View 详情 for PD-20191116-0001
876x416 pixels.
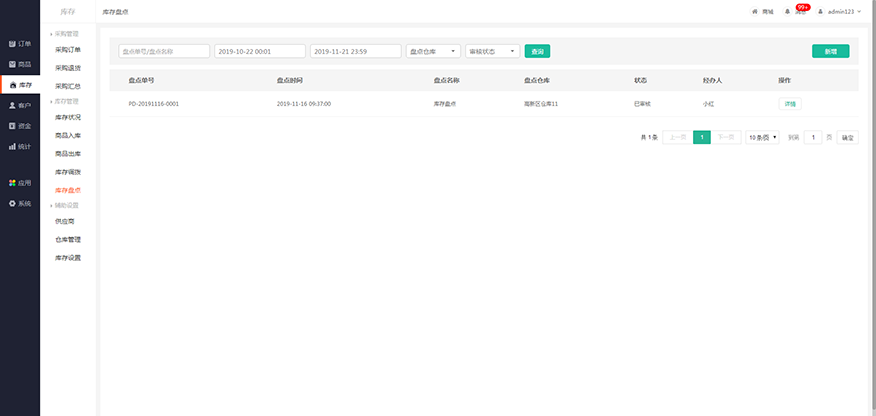click(x=789, y=103)
